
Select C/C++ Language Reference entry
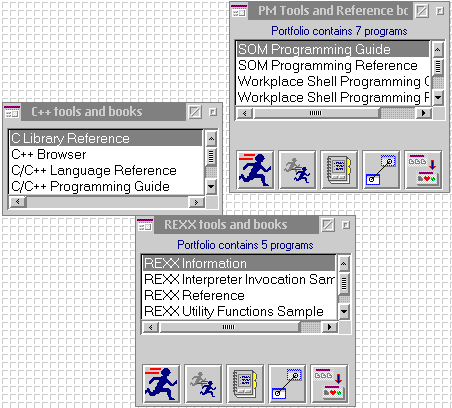click(94, 170)
